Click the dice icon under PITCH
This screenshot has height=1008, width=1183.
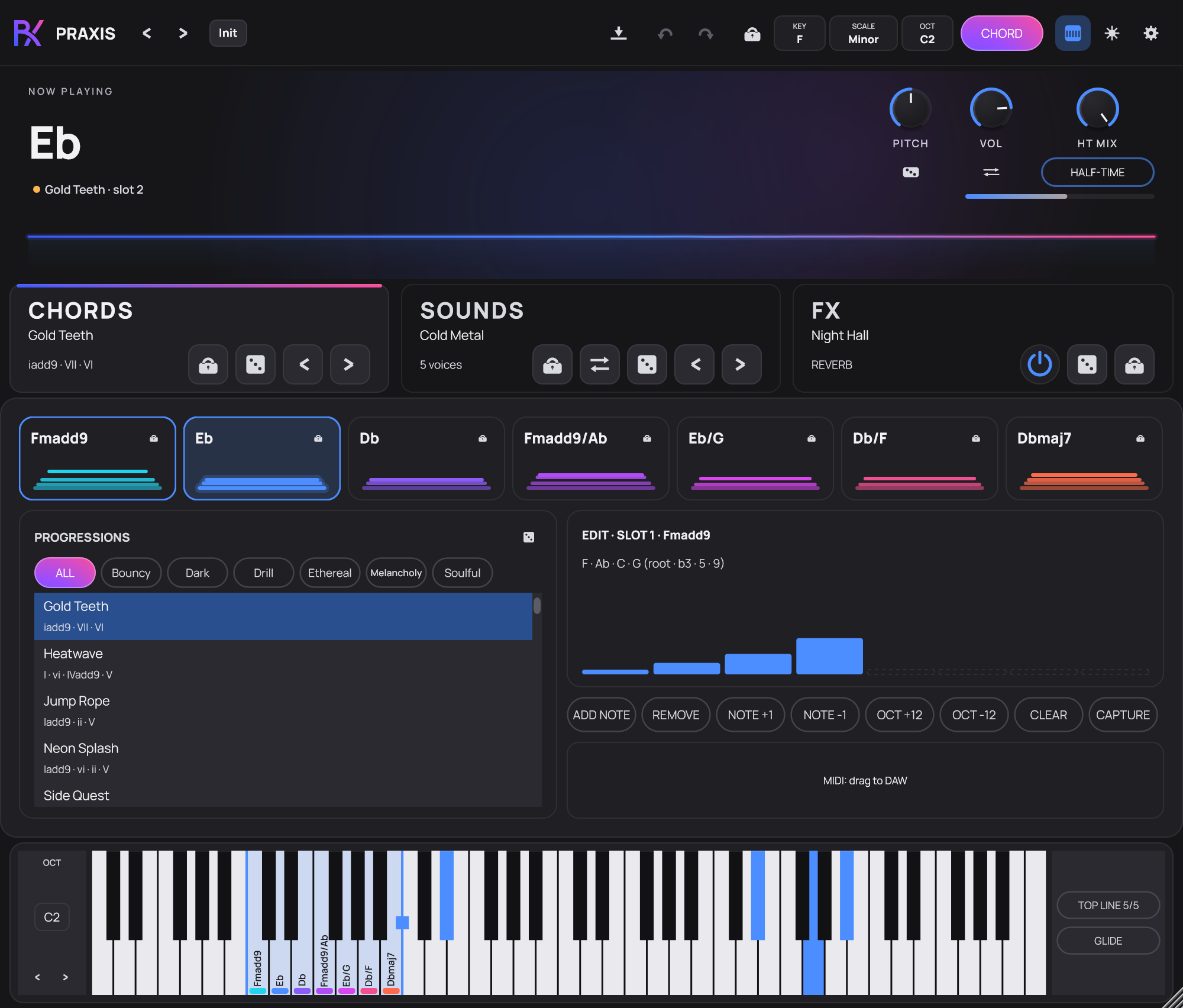coord(910,172)
